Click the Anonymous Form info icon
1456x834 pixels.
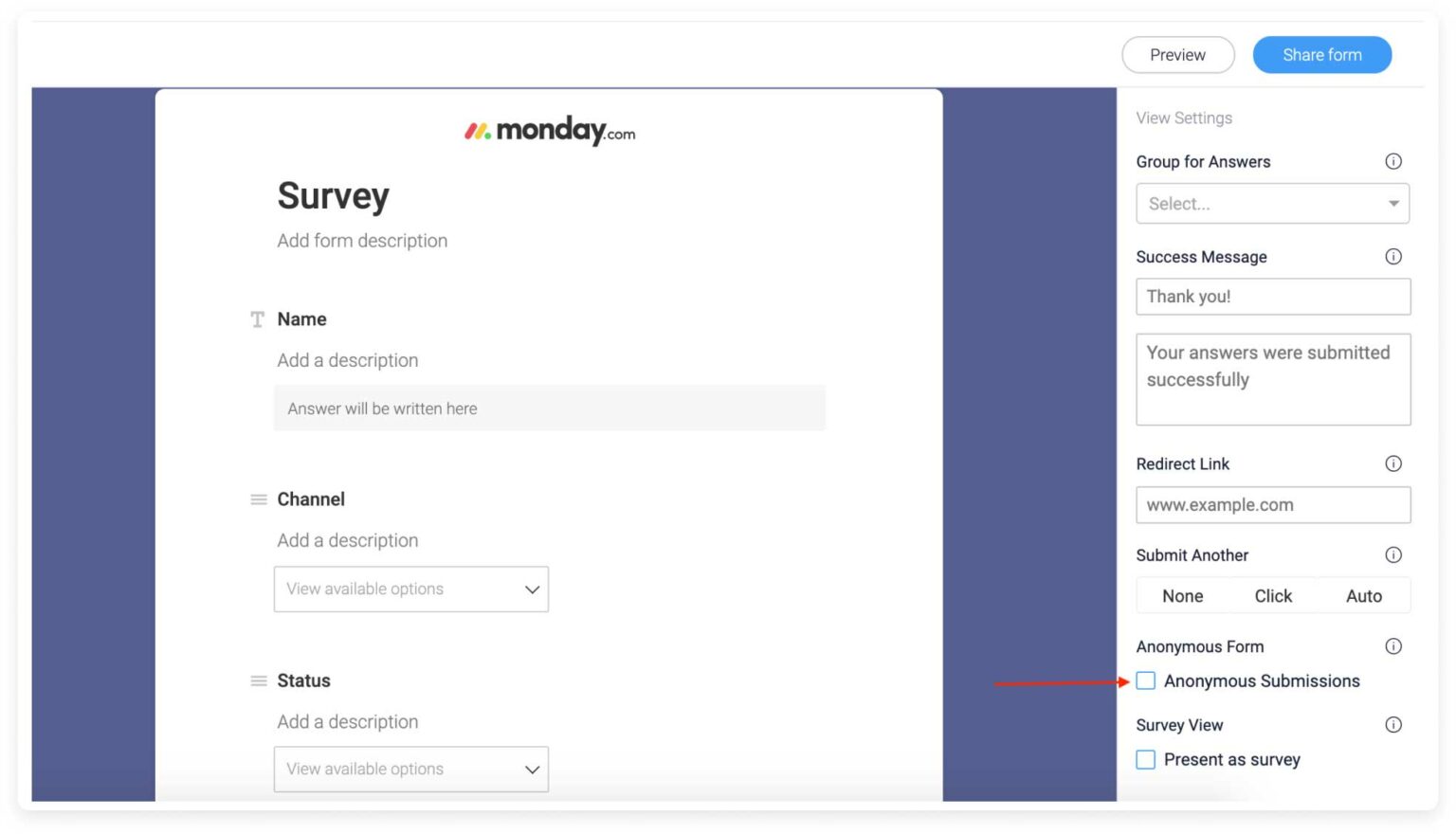pyautogui.click(x=1393, y=646)
